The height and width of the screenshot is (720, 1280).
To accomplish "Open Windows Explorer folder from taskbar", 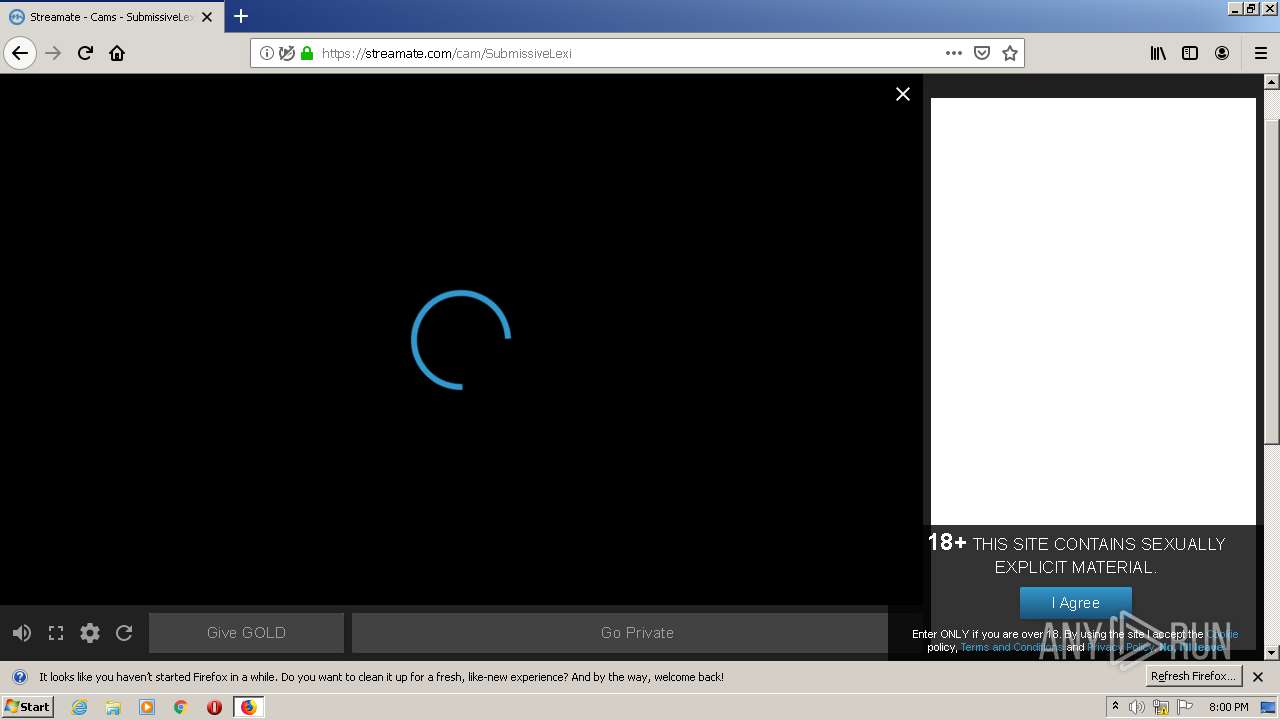I will click(113, 707).
